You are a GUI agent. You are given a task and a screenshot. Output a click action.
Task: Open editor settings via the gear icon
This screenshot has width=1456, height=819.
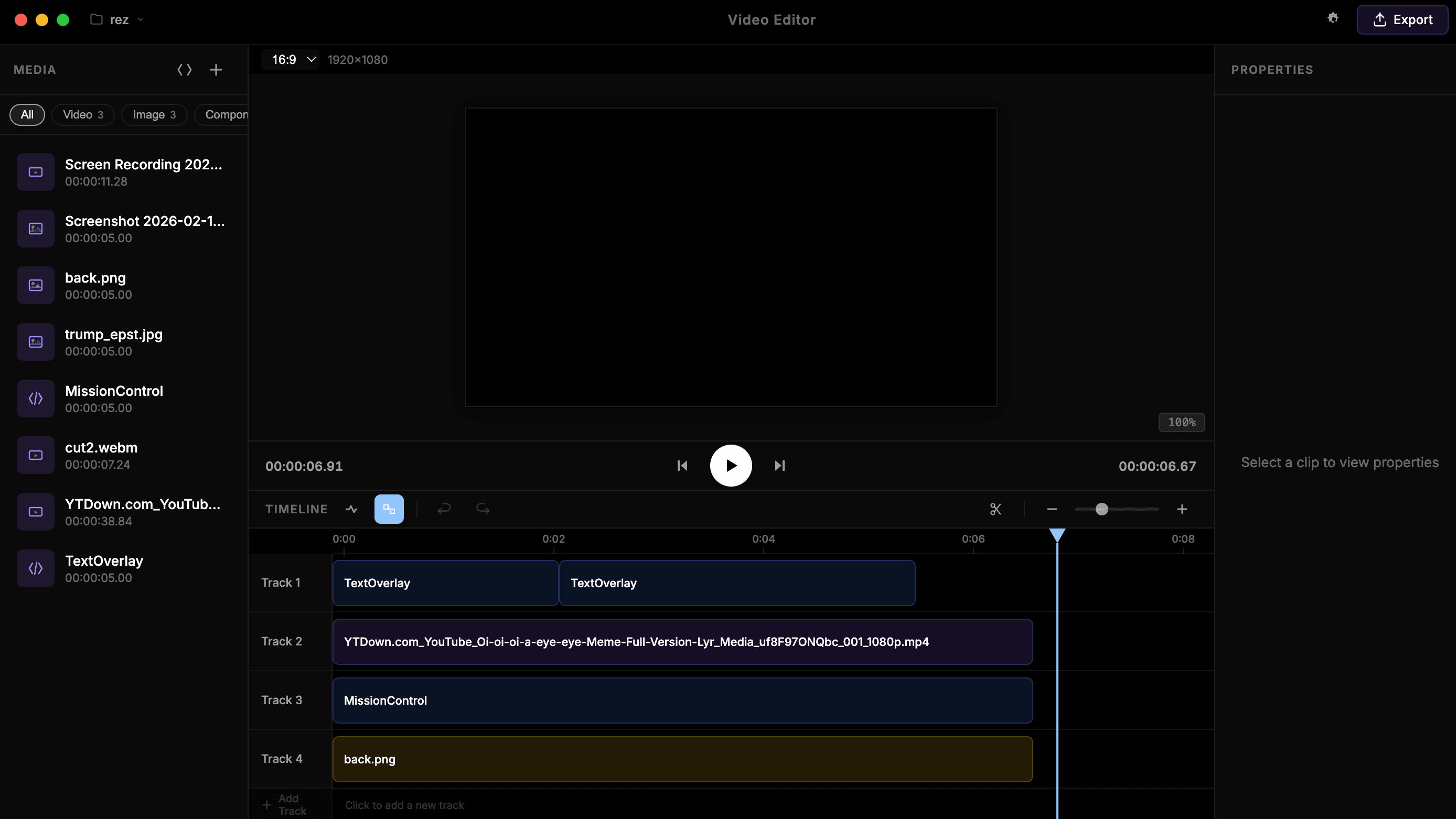1333,19
